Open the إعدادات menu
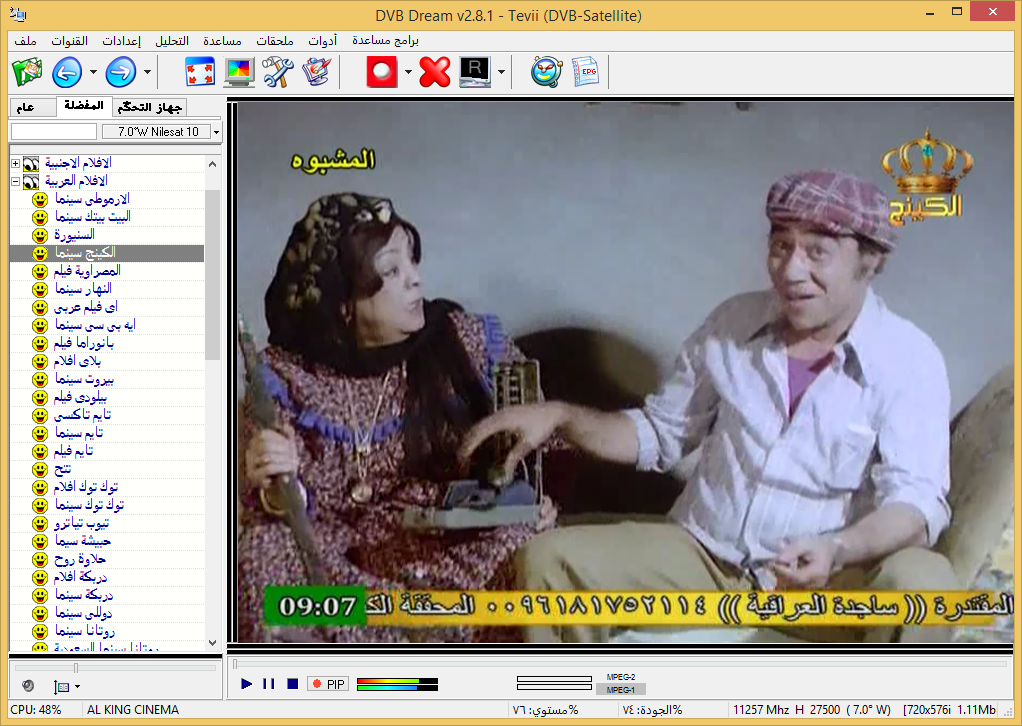The width and height of the screenshot is (1022, 726). (x=121, y=40)
